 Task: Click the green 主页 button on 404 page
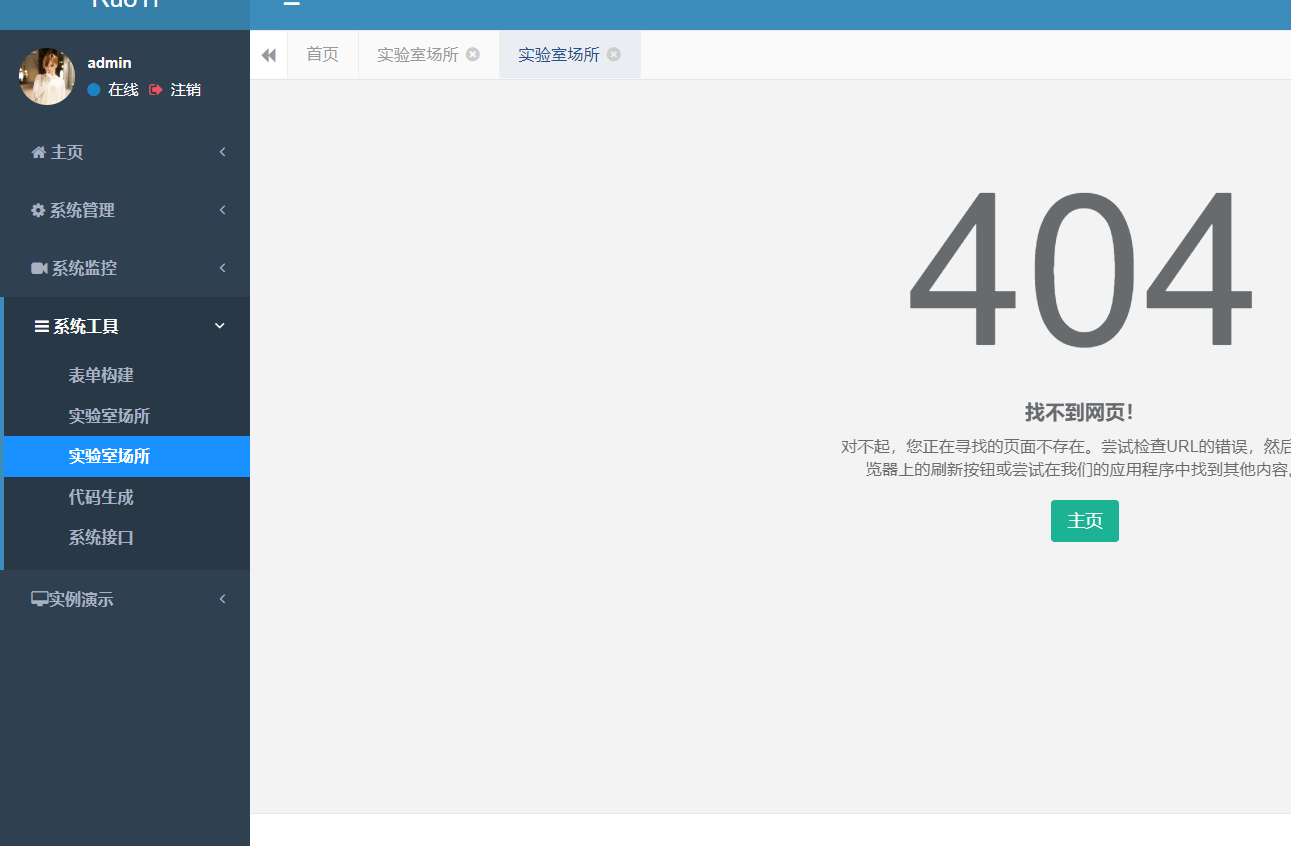(x=1084, y=521)
